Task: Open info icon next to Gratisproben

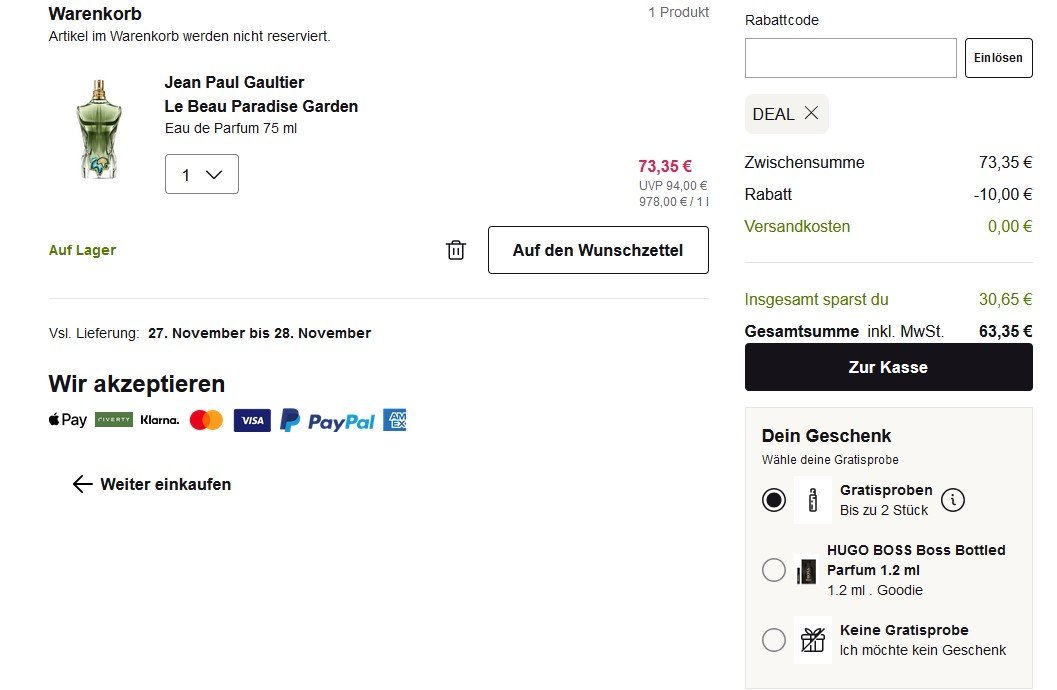Action: point(953,500)
